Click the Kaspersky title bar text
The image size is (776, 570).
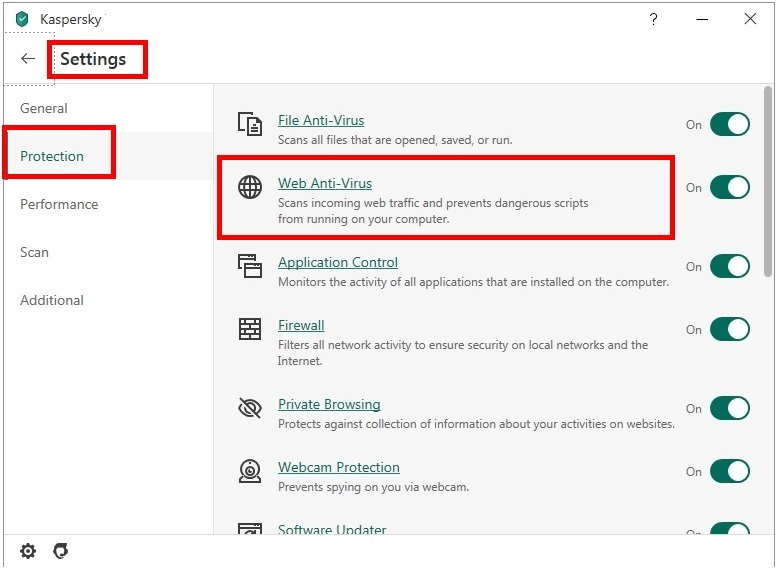click(70, 19)
